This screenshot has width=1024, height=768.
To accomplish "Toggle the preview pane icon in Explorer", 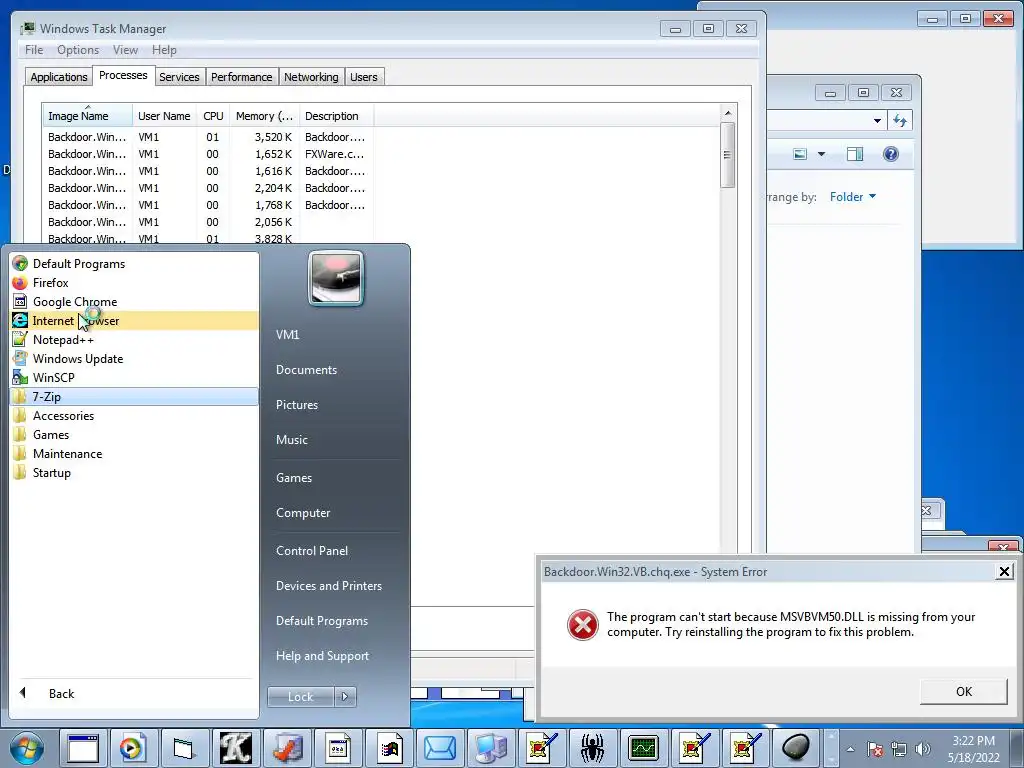I will coord(854,154).
